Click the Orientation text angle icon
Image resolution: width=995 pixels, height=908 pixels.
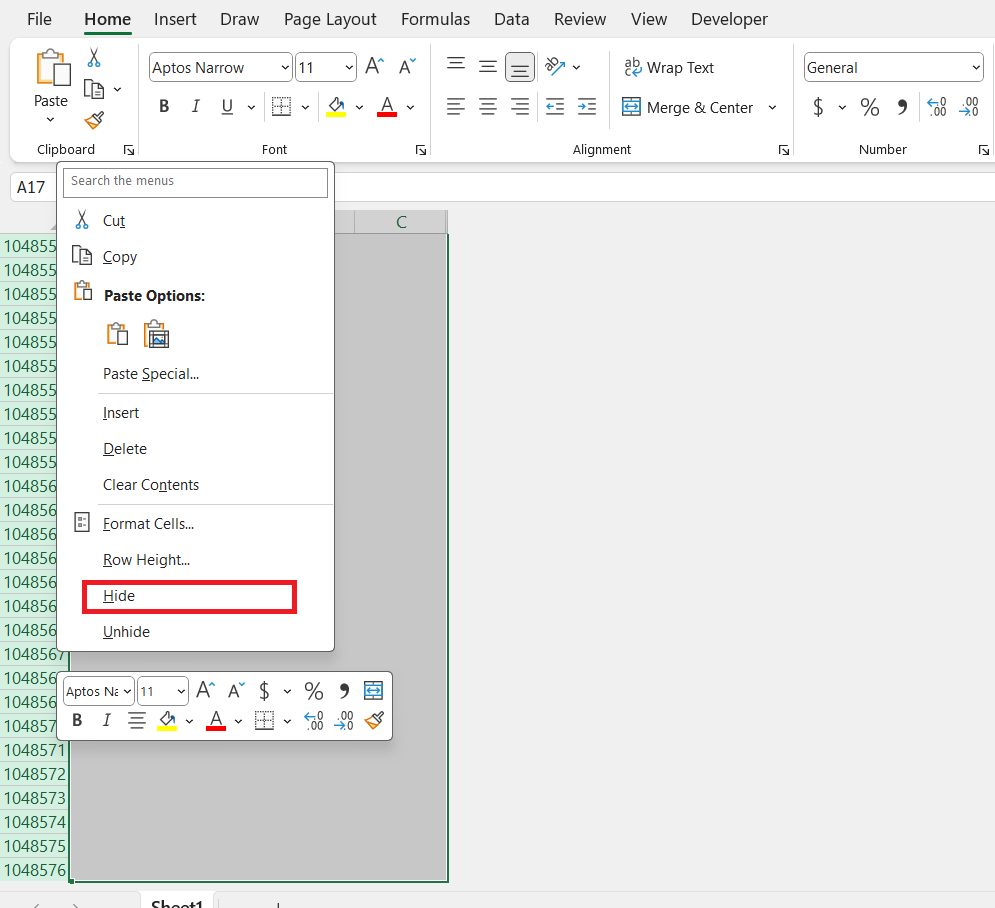555,67
